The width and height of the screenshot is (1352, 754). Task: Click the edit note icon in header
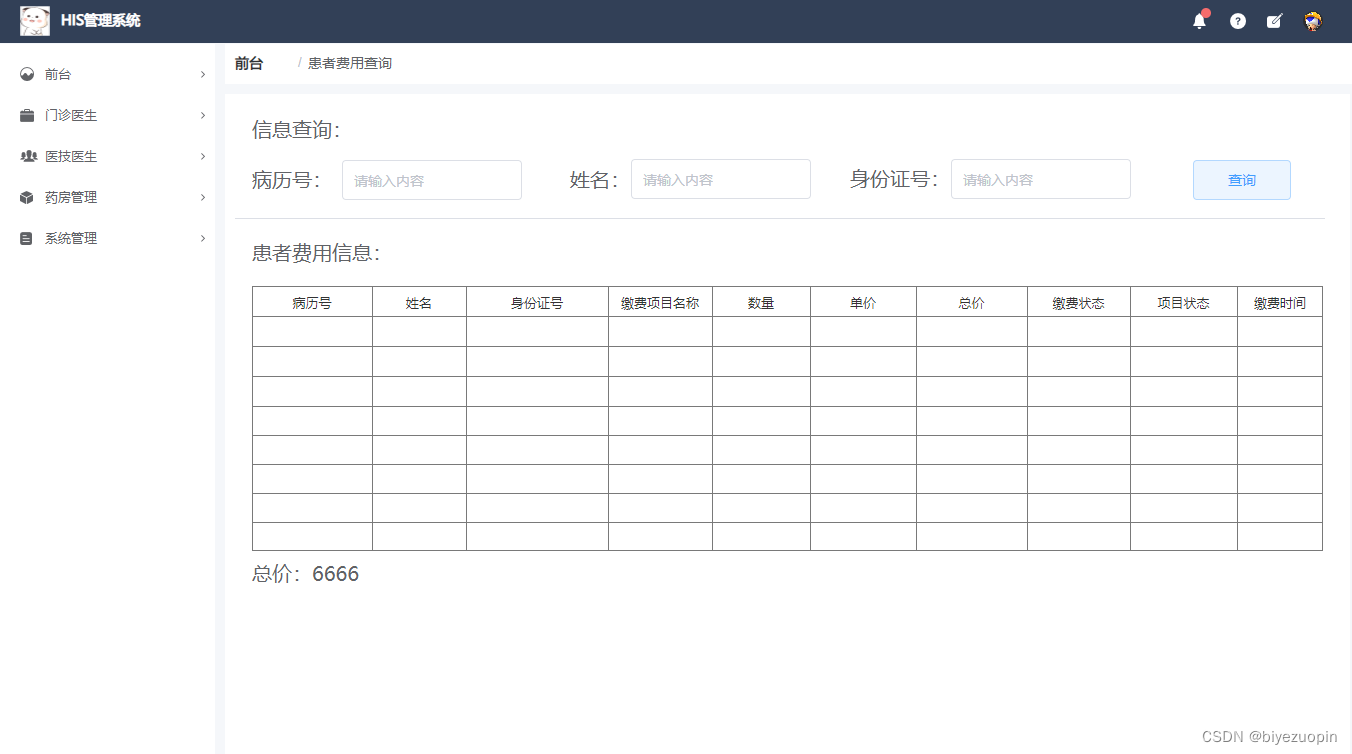pyautogui.click(x=1274, y=21)
